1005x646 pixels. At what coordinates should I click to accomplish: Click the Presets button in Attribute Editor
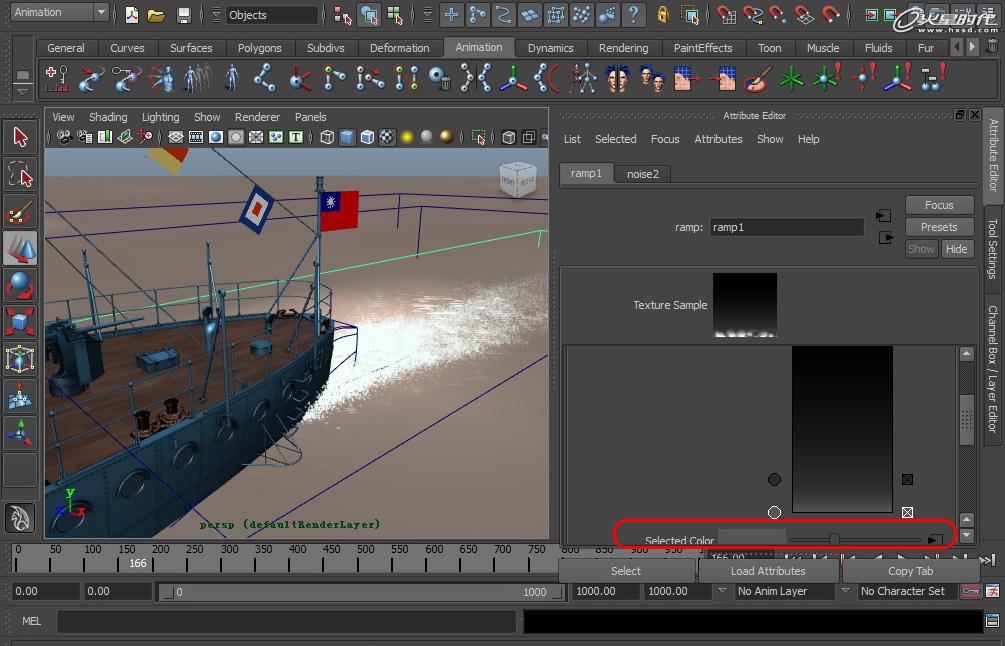tap(938, 227)
